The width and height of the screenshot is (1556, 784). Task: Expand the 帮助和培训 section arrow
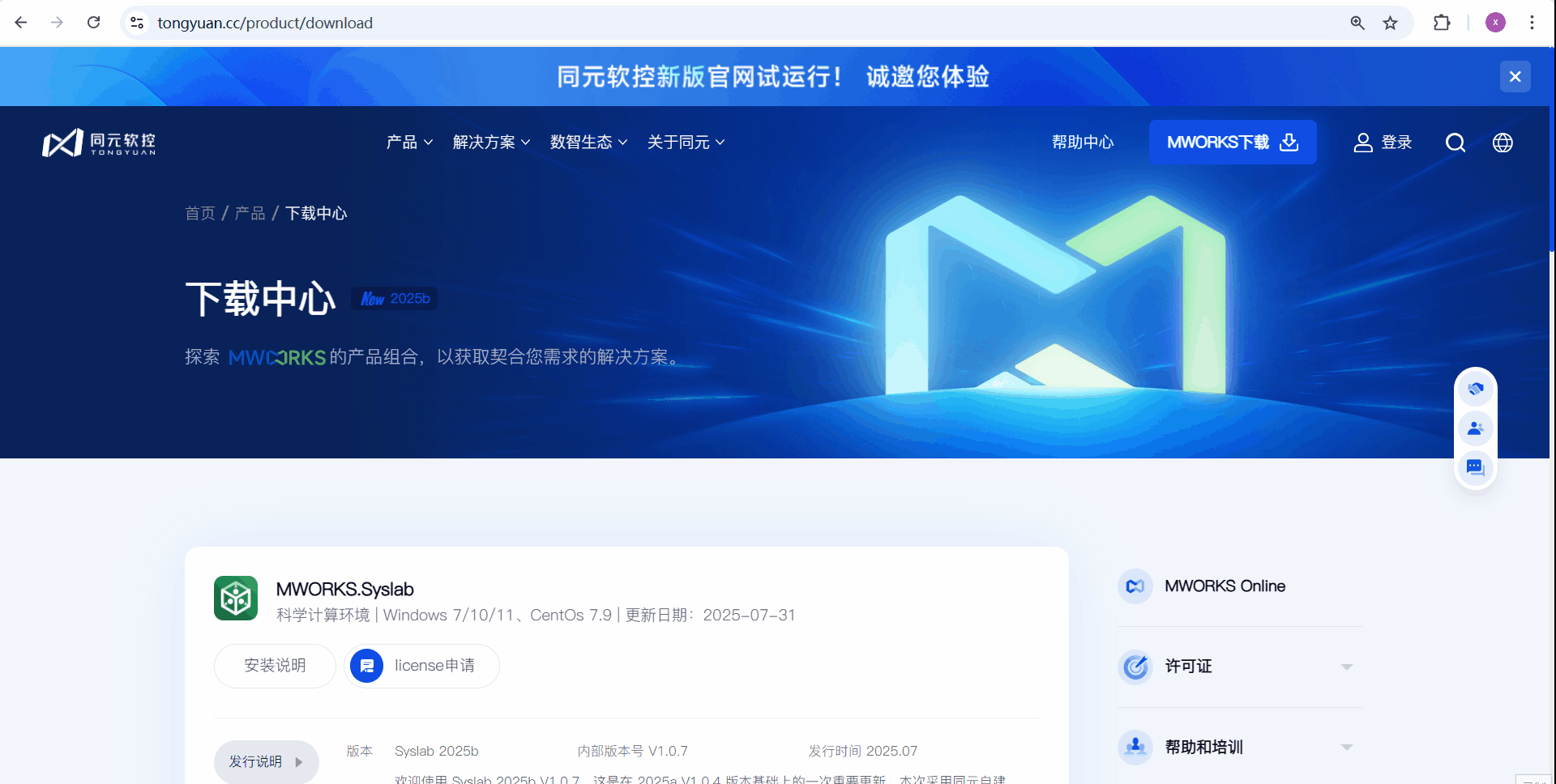tap(1346, 748)
